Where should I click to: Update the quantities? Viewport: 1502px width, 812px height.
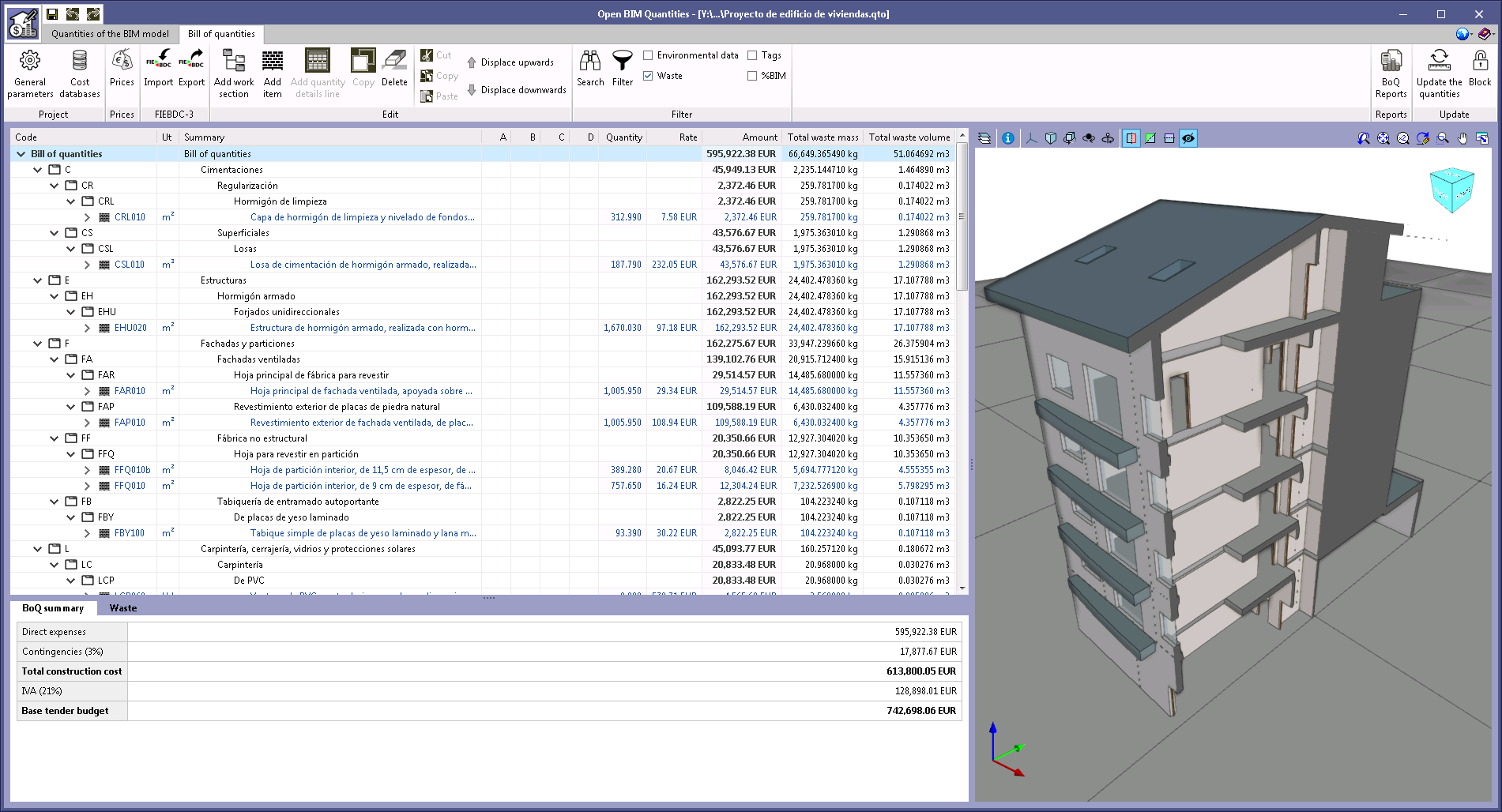(1439, 74)
